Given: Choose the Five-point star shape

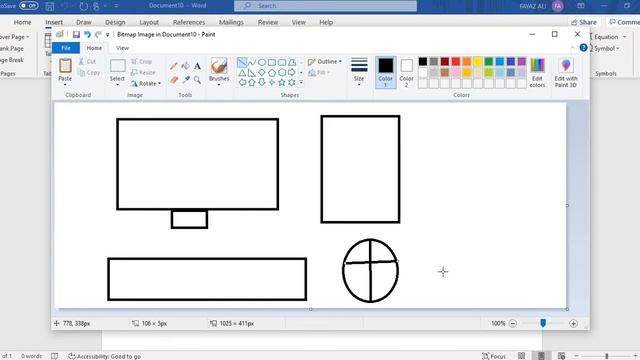Looking at the screenshot, I should click(x=282, y=82).
